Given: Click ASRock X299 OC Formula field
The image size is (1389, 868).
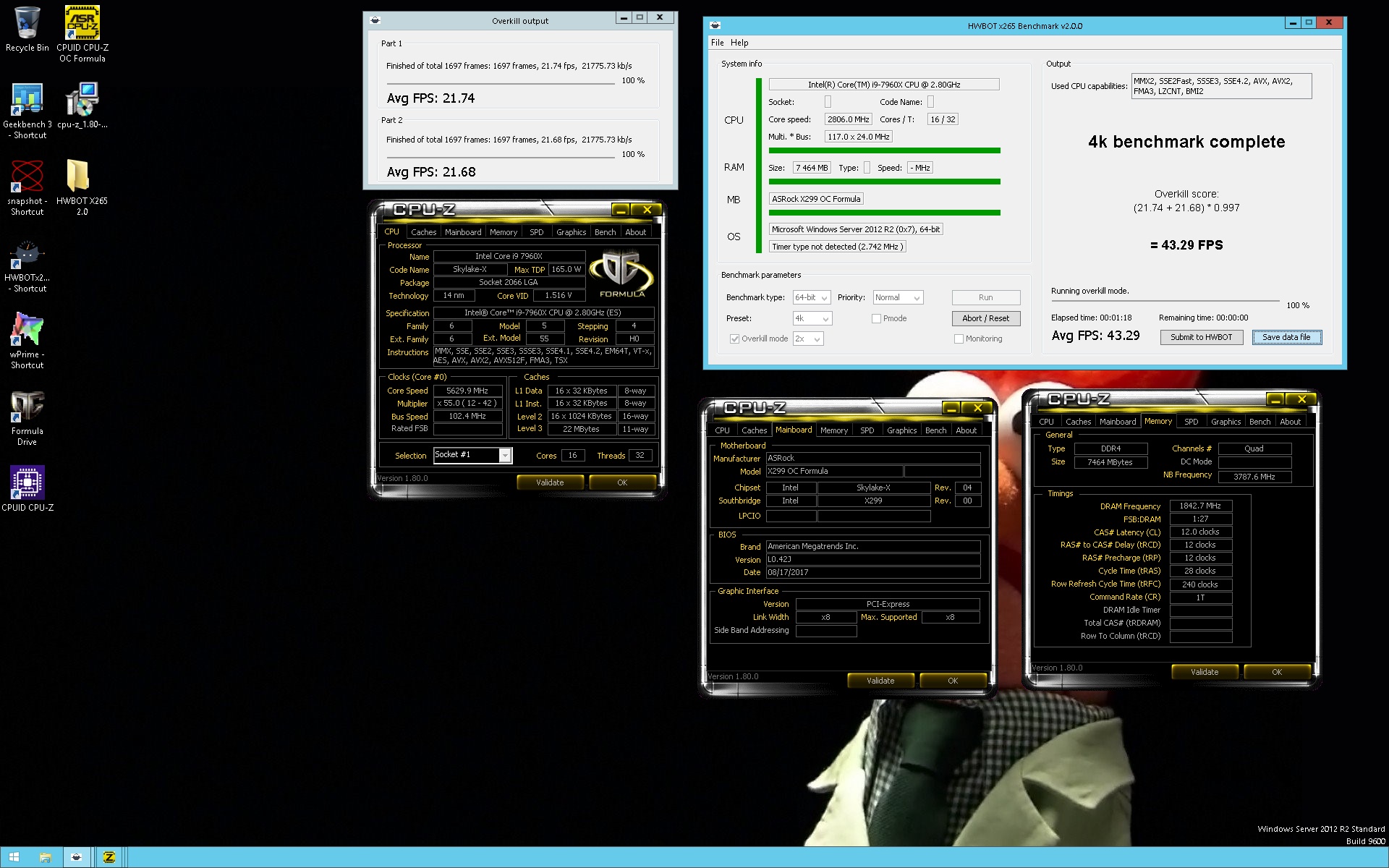Looking at the screenshot, I should 815,199.
